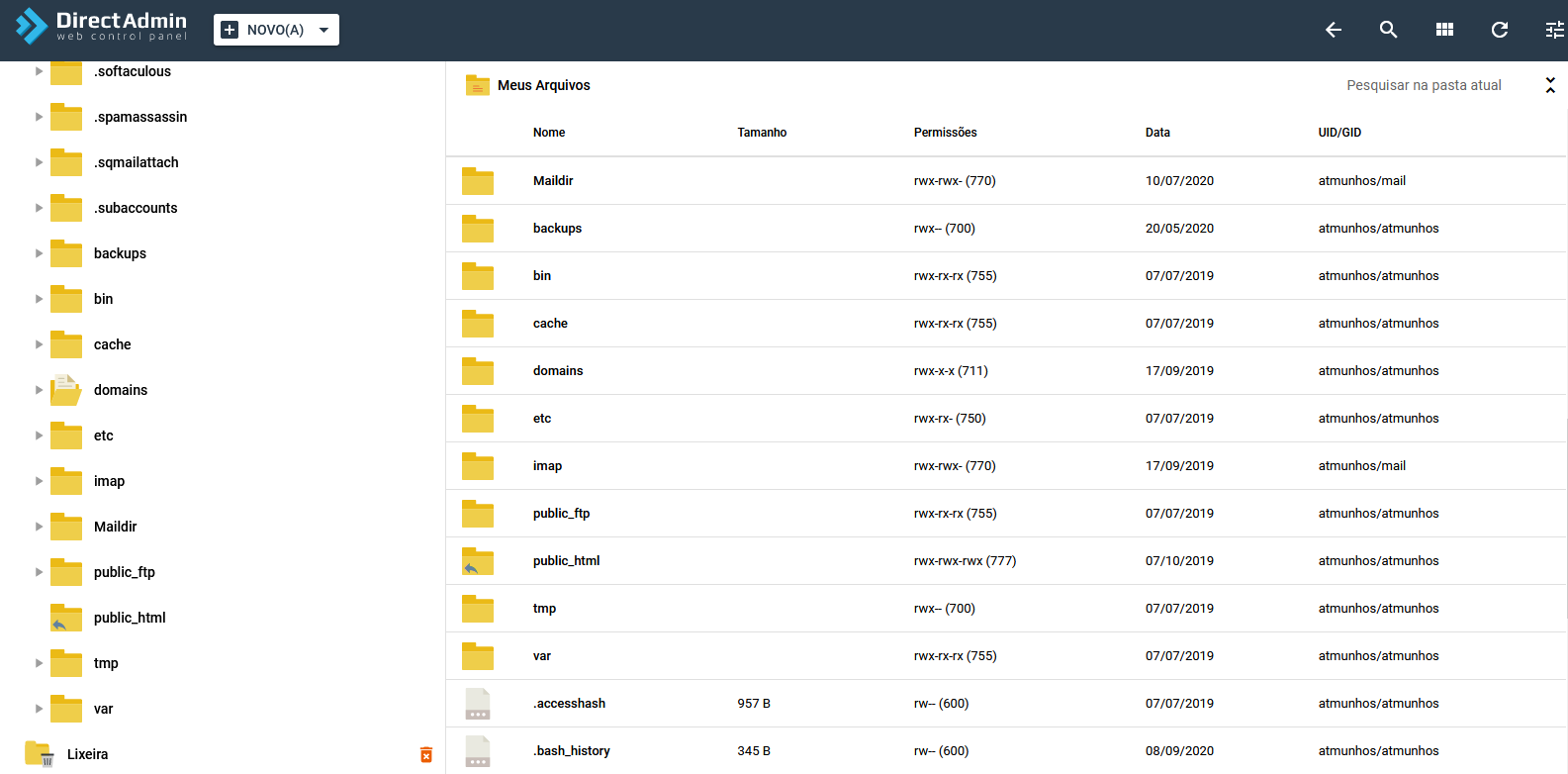Open the settings sliders icon
The image size is (1568, 774).
(1555, 30)
